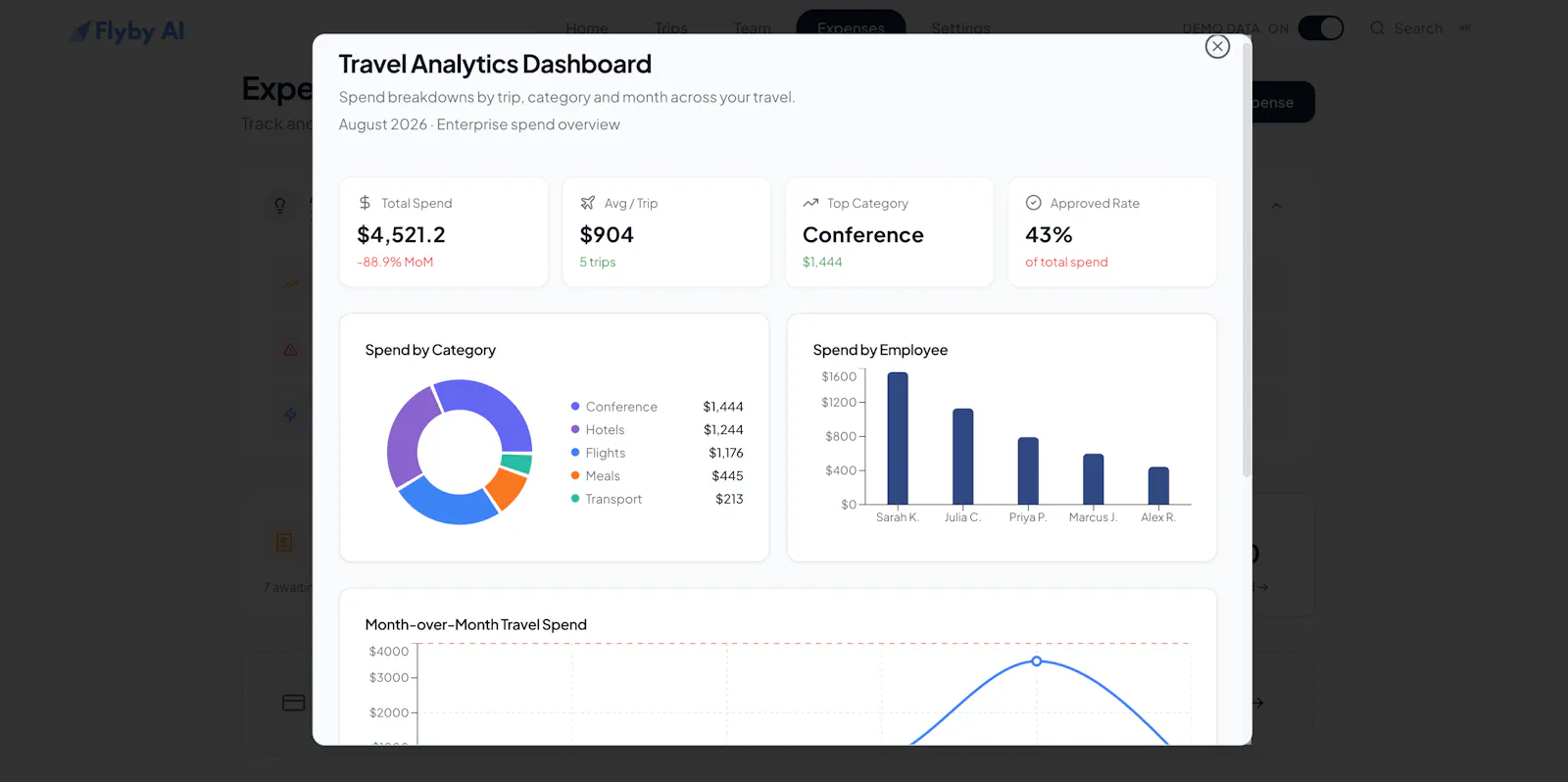The image size is (1568, 782).
Task: Click the 'Hotels' legend label
Action: click(x=605, y=430)
